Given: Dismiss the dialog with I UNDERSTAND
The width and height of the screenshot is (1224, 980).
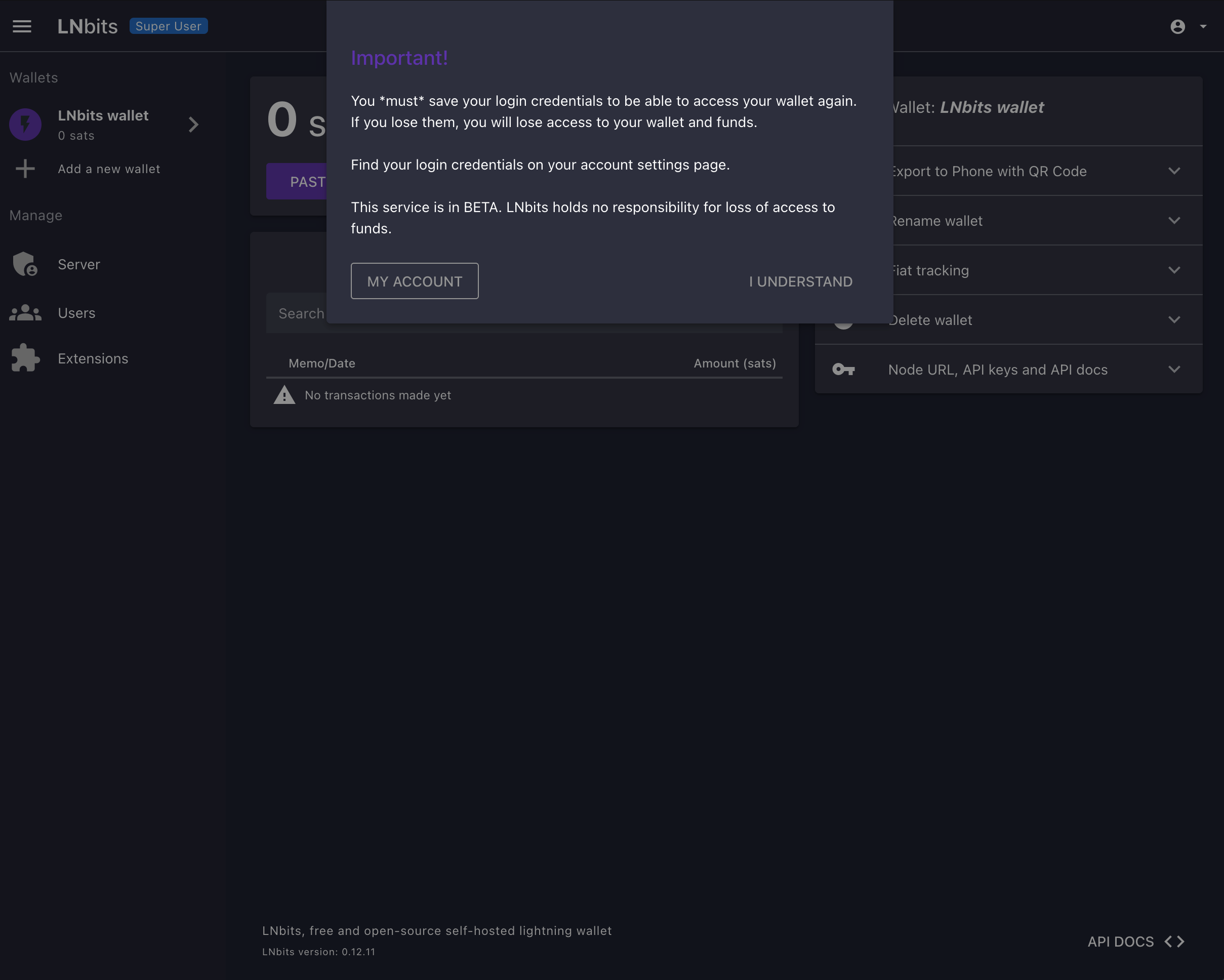Looking at the screenshot, I should [800, 281].
